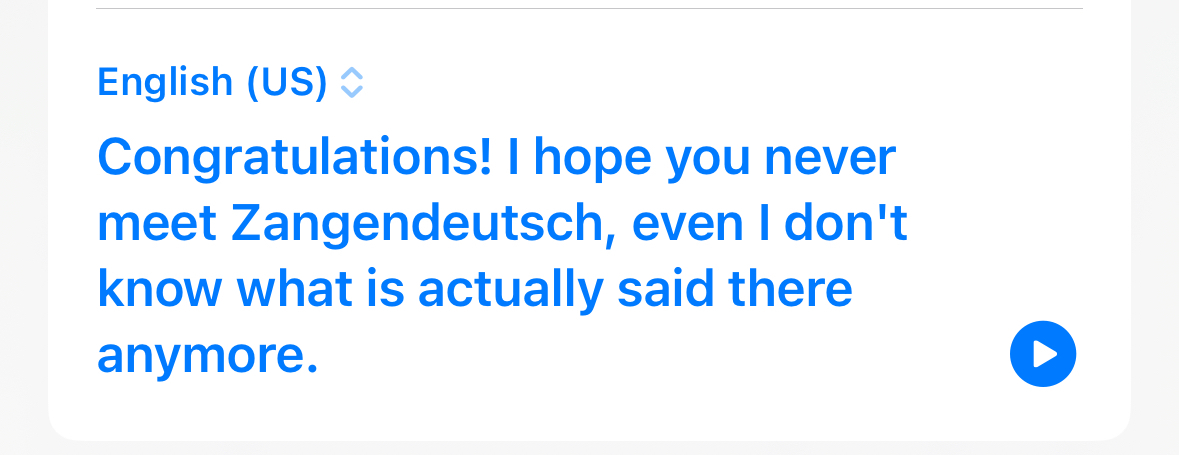Click the word "don't" in the translated text
This screenshot has height=455, width=1179.
tap(846, 223)
